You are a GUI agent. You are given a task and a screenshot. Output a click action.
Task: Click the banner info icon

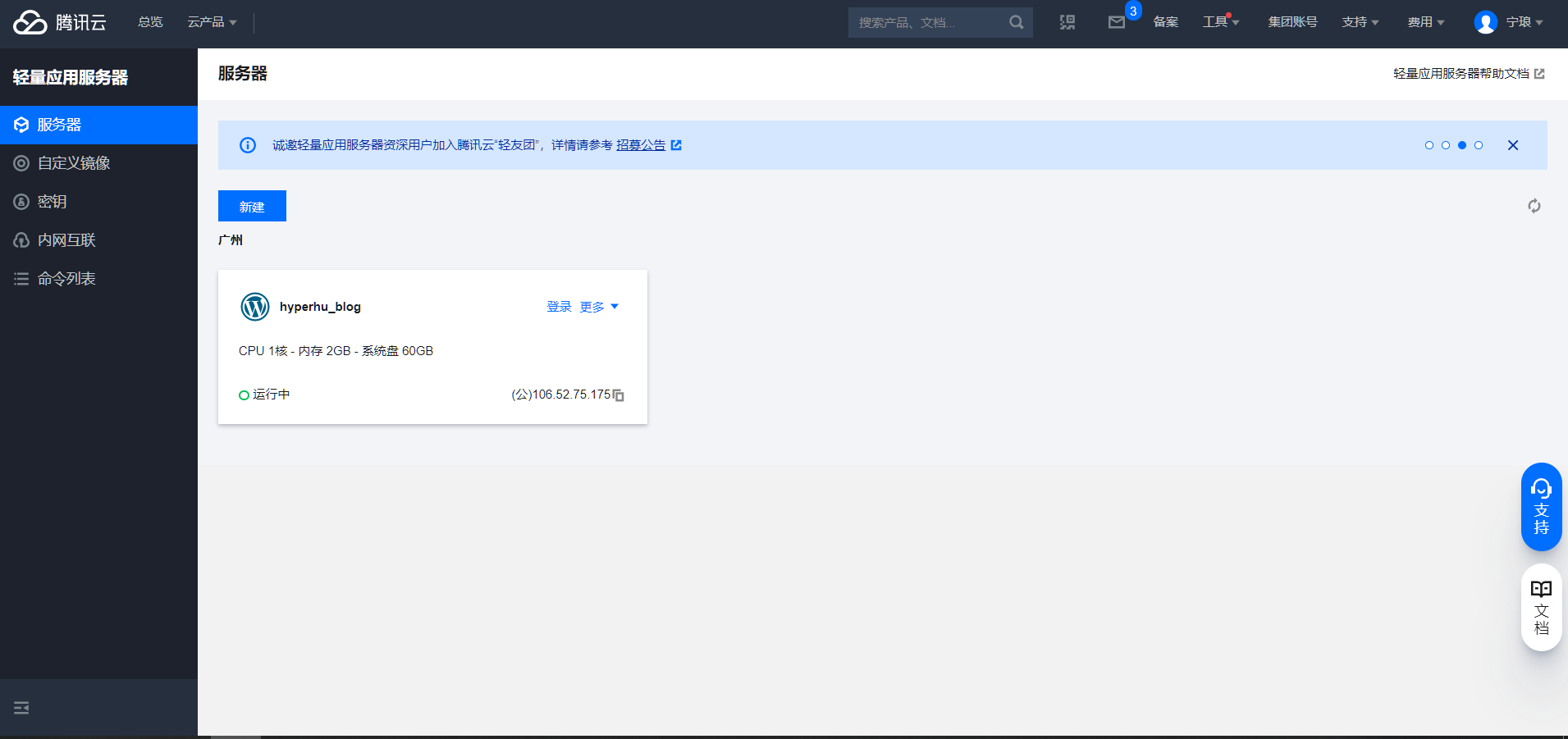pos(248,145)
